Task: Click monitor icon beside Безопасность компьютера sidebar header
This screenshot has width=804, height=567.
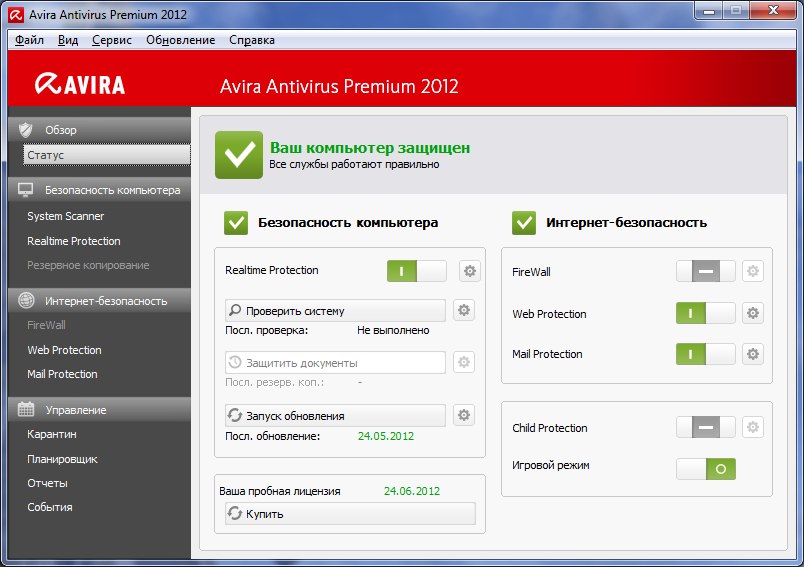Action: (26, 190)
